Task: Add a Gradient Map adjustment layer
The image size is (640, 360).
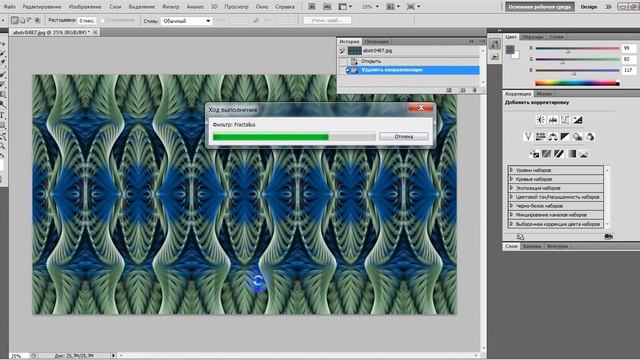Action: pyautogui.click(x=571, y=154)
